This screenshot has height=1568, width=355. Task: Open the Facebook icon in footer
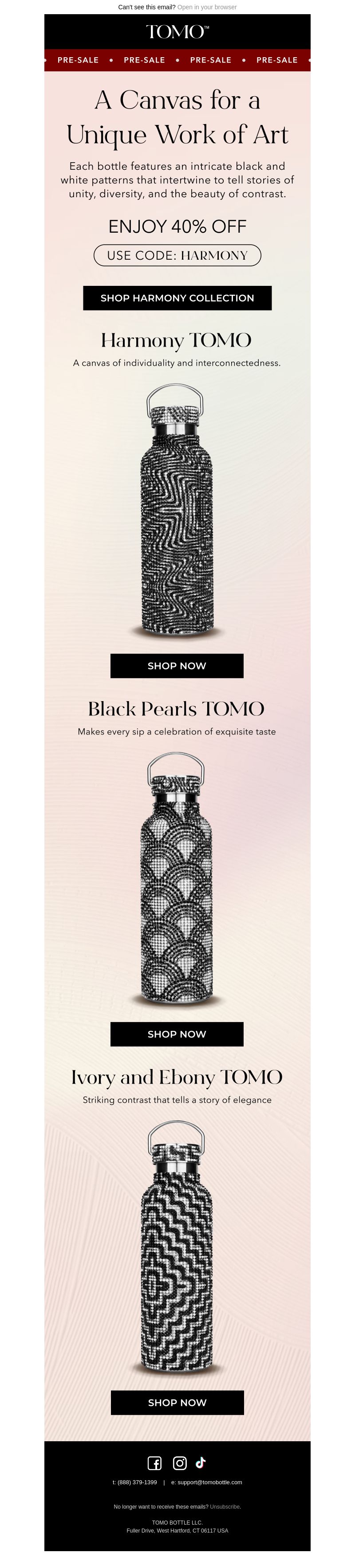click(x=154, y=1463)
